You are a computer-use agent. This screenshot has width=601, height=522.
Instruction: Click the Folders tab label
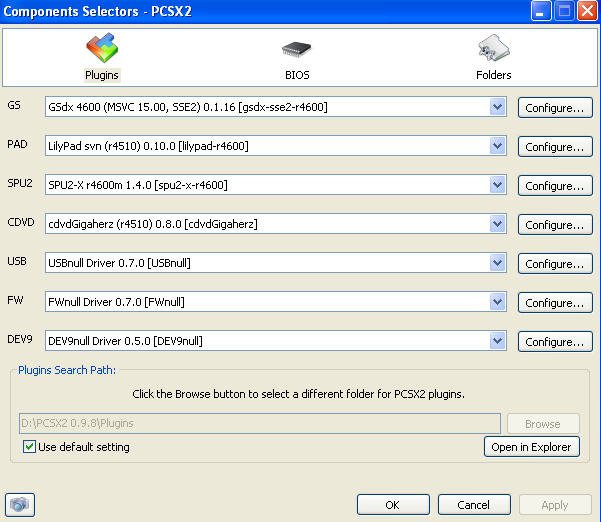(x=494, y=75)
